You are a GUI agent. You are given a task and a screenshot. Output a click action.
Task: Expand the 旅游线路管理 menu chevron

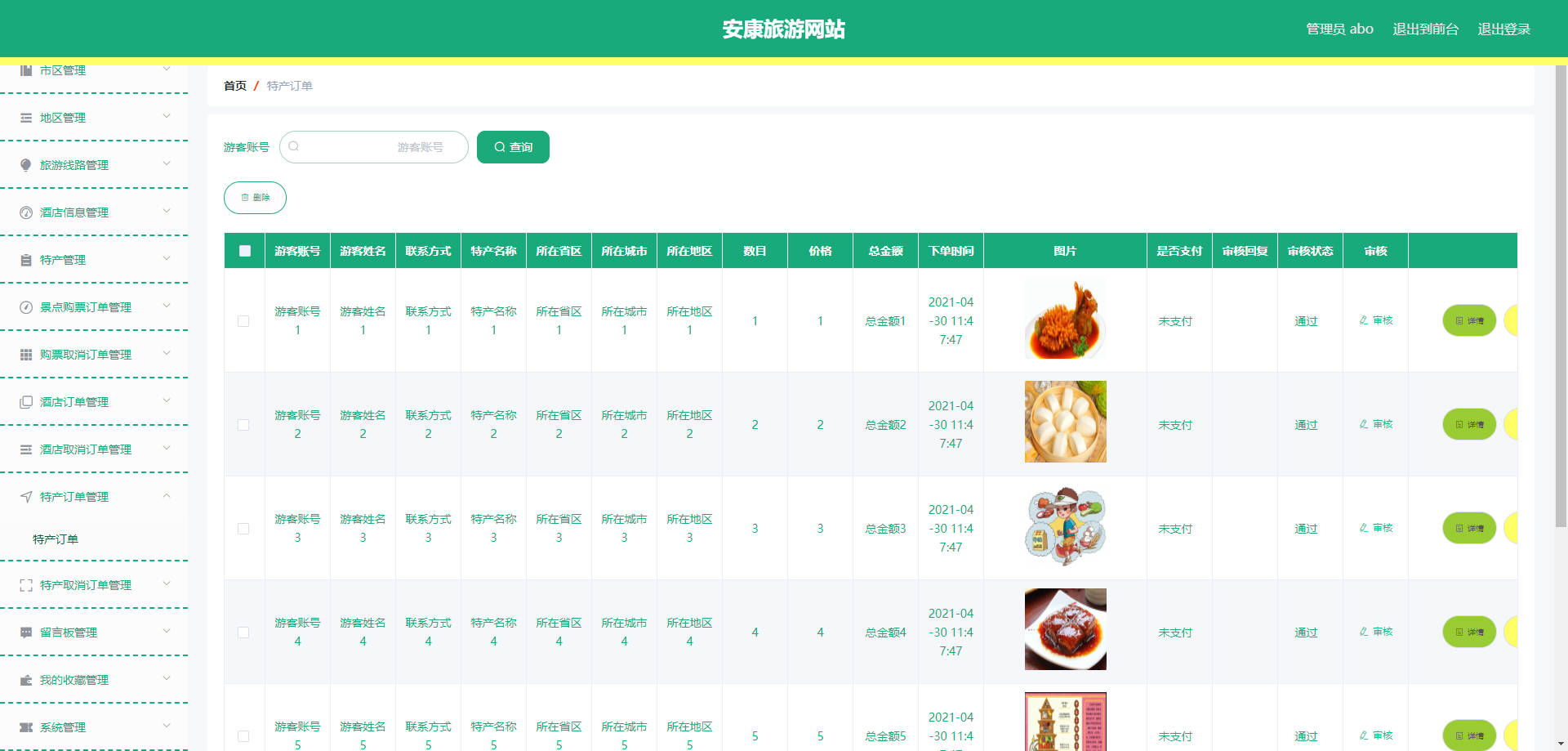tap(167, 163)
